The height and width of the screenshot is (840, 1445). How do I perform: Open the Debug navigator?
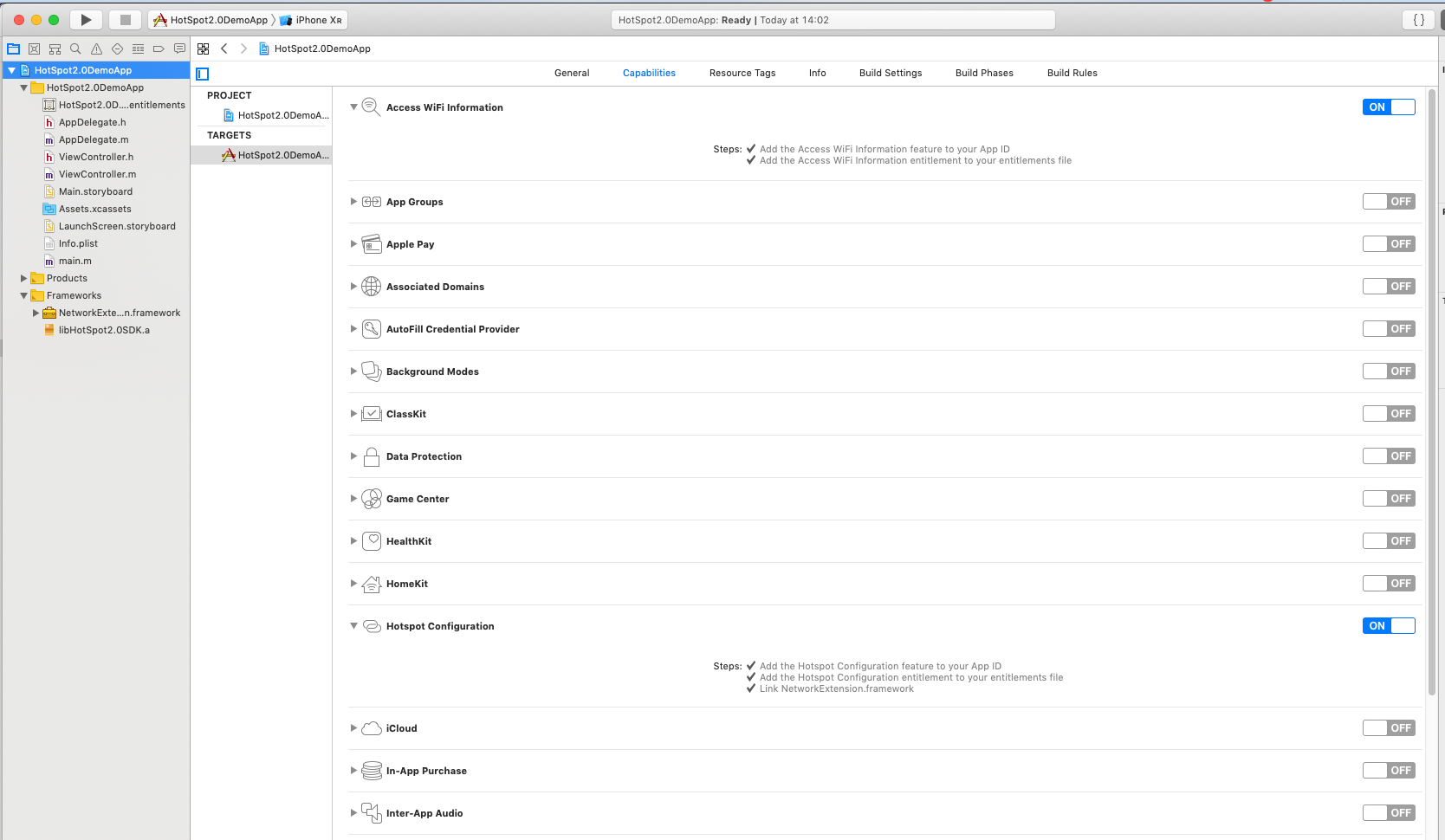click(139, 49)
